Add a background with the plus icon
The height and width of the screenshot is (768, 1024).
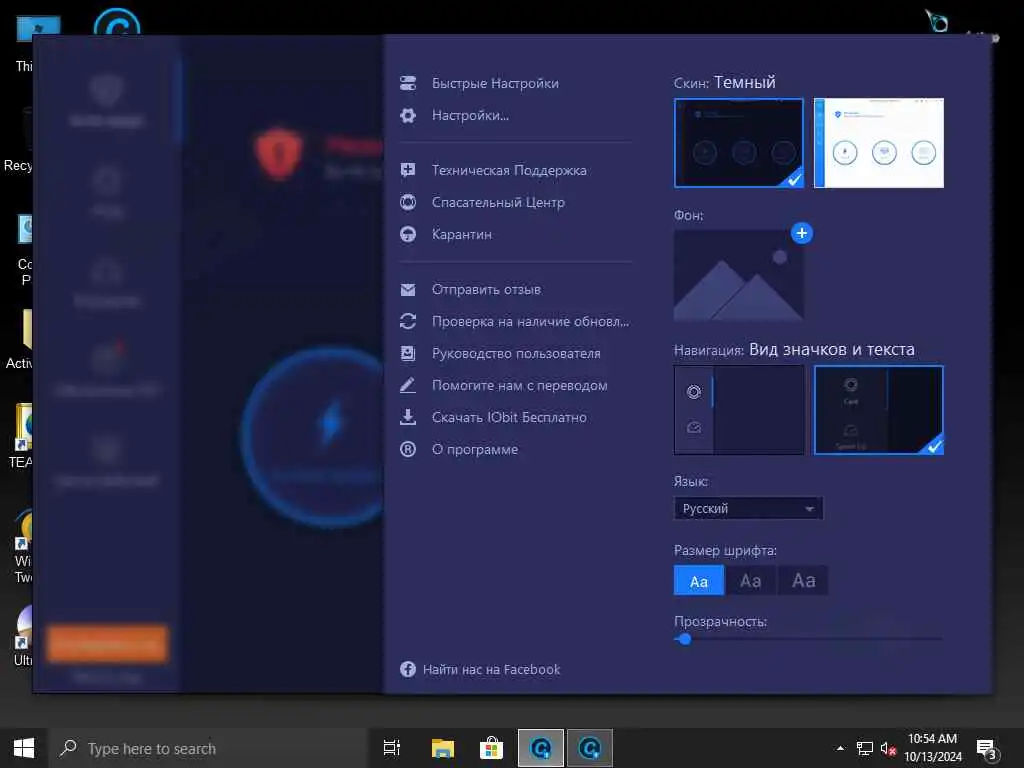tap(801, 233)
